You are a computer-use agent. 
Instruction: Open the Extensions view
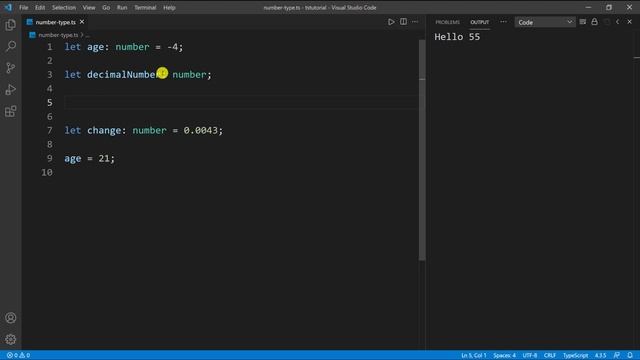pos(11,111)
